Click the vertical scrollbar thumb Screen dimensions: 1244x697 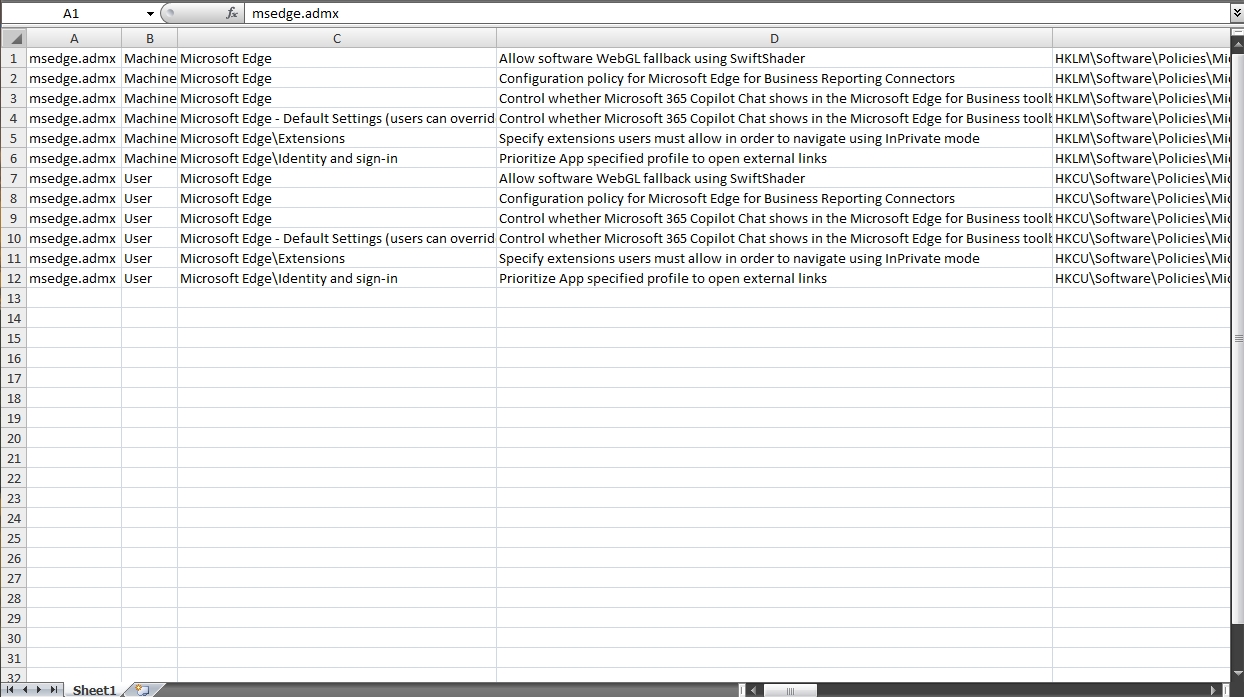pos(1238,339)
